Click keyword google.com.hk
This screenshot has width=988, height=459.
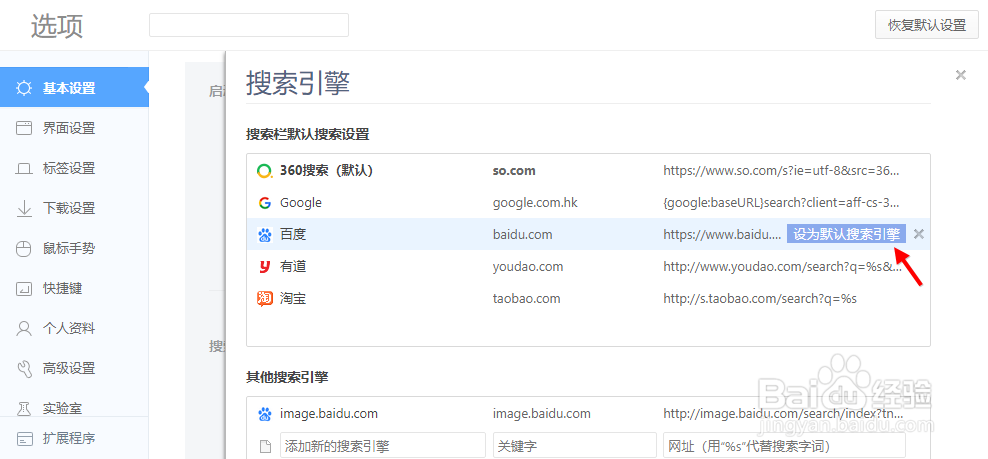(535, 203)
